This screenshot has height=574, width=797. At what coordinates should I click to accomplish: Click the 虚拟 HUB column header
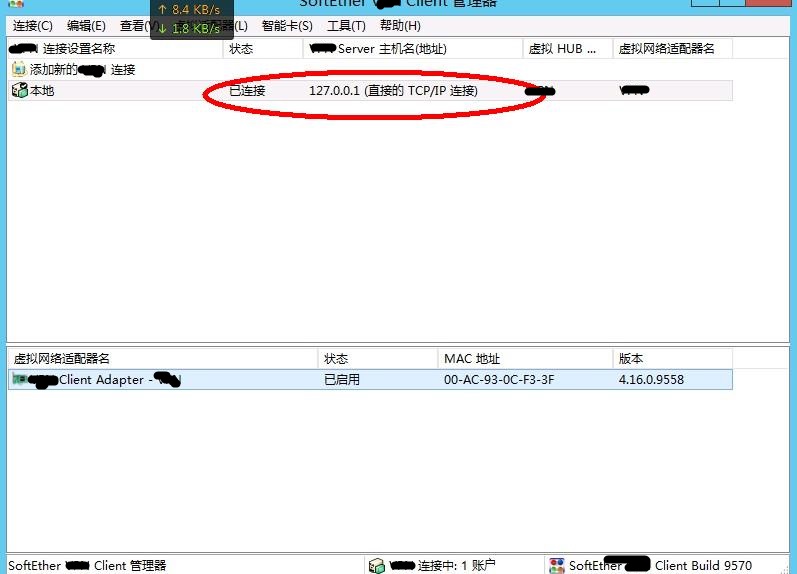(566, 49)
